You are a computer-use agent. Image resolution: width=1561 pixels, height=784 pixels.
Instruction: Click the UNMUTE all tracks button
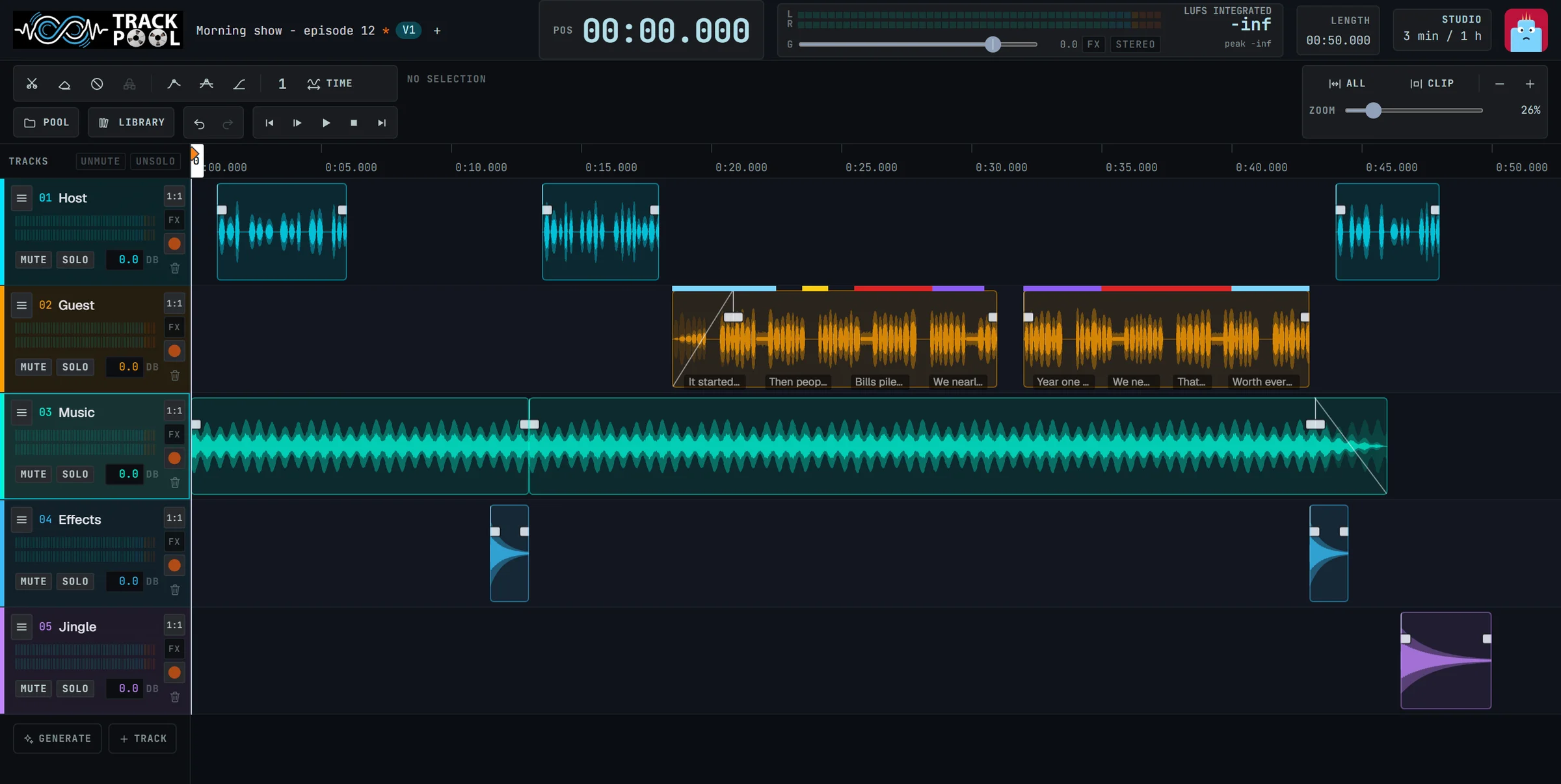coord(100,161)
